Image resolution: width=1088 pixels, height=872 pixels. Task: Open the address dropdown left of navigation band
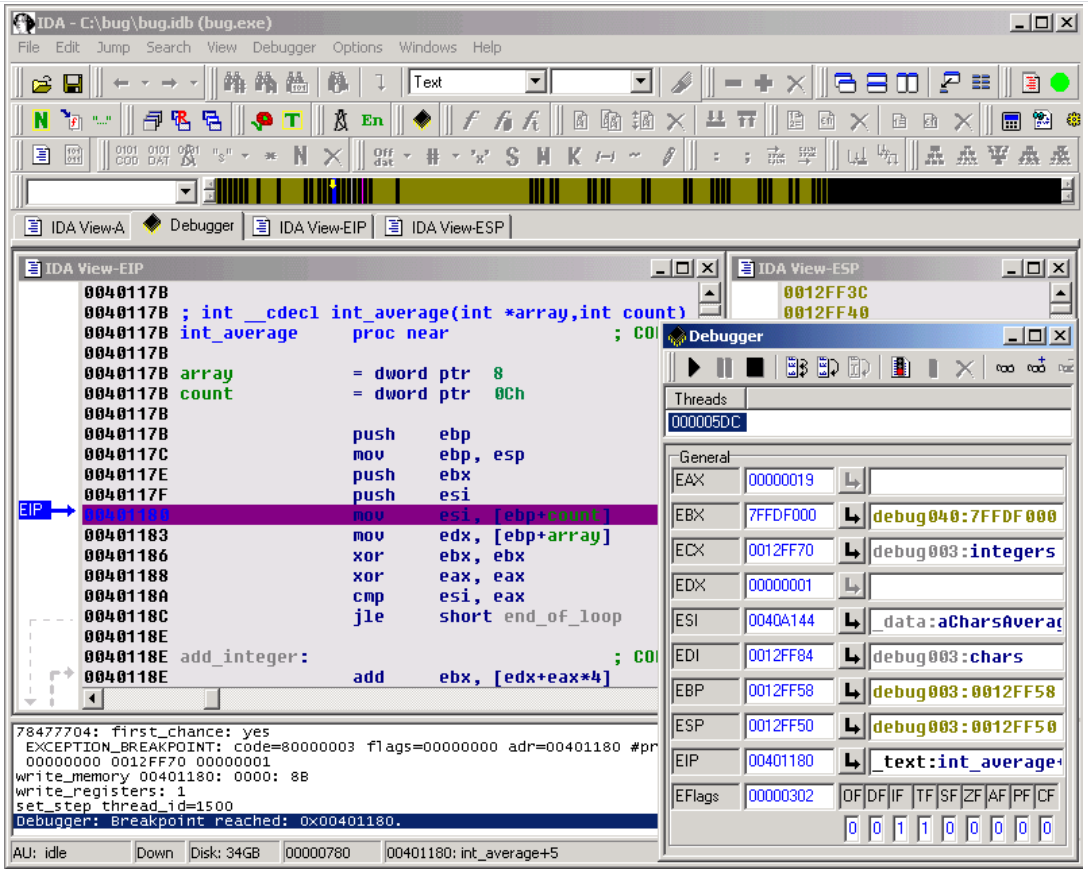186,192
